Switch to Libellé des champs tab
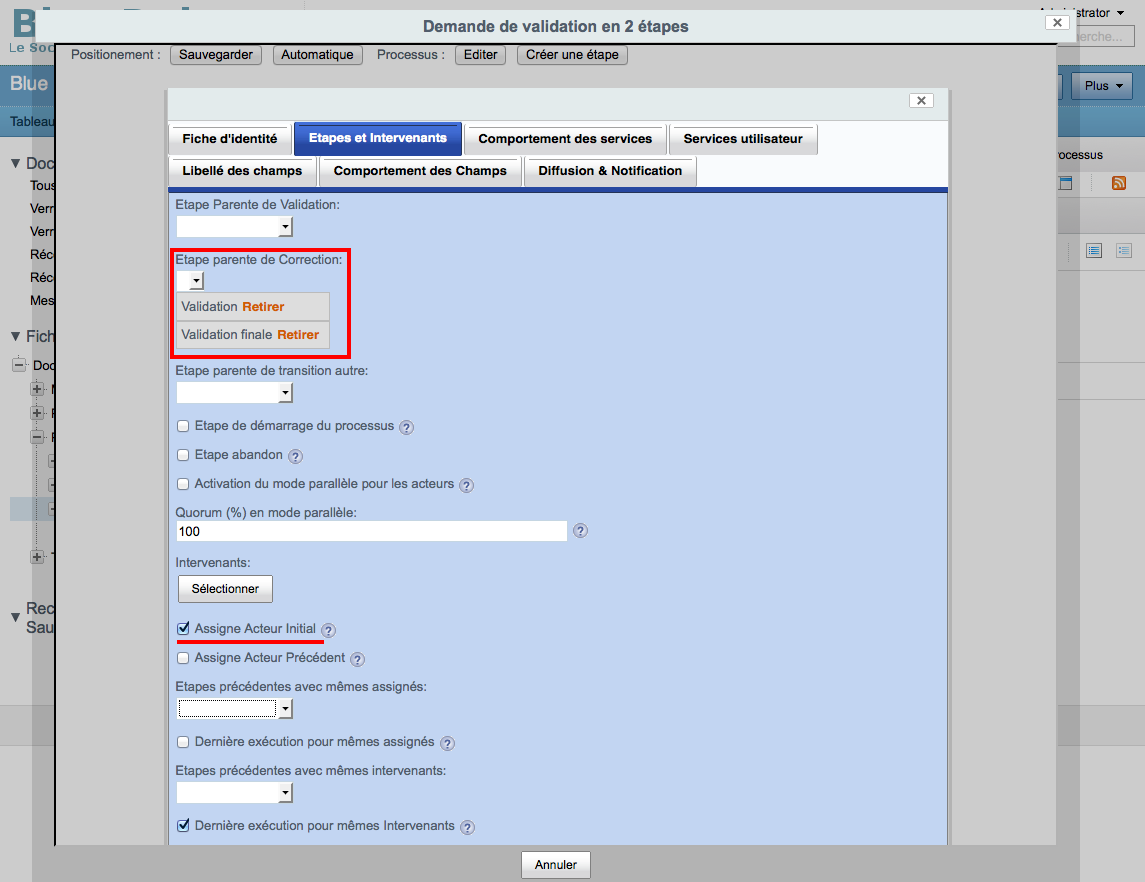The width and height of the screenshot is (1145, 882). [242, 171]
